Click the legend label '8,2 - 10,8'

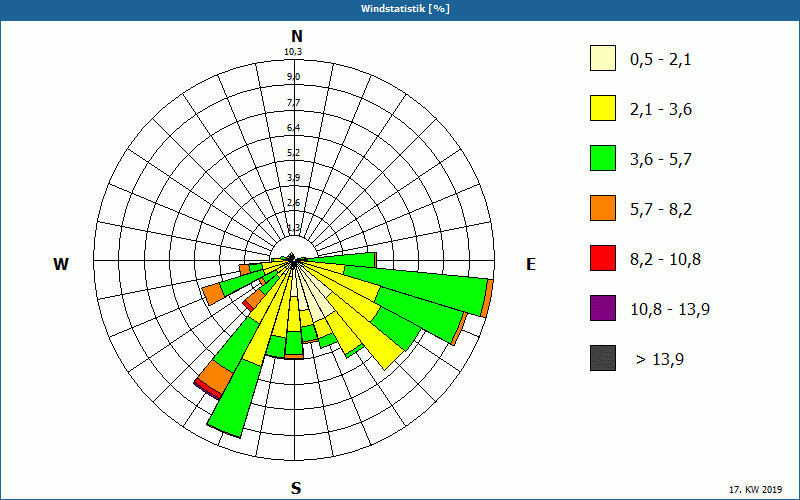click(665, 260)
